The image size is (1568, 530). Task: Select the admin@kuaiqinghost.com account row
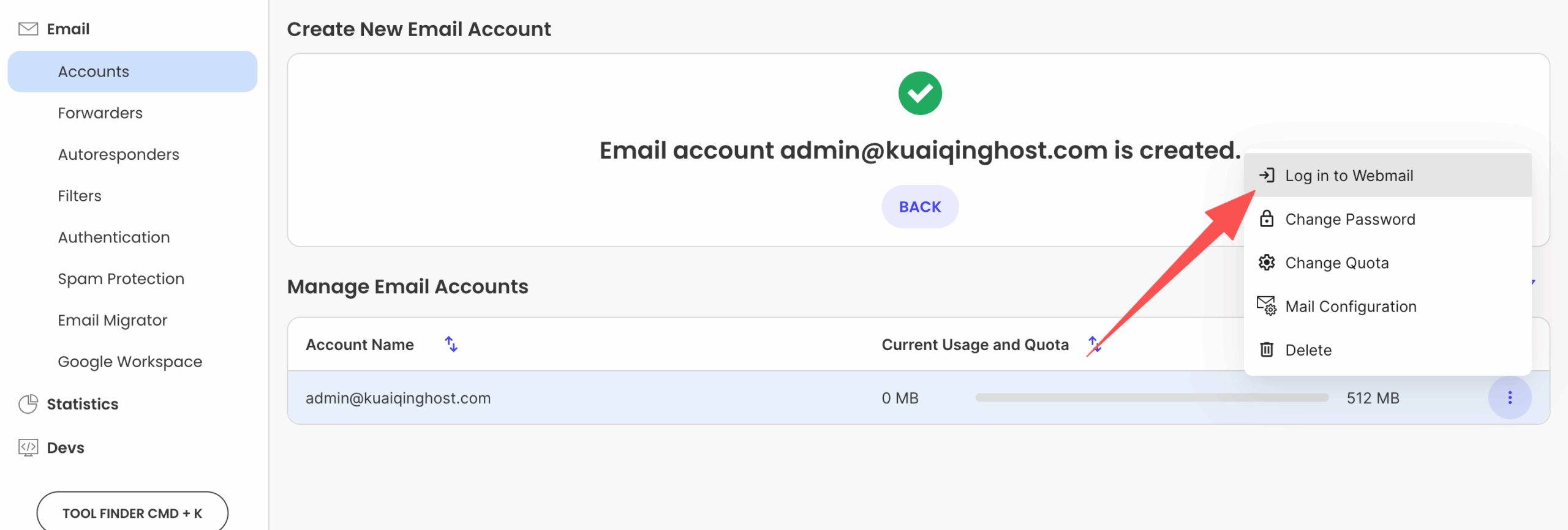[x=398, y=398]
